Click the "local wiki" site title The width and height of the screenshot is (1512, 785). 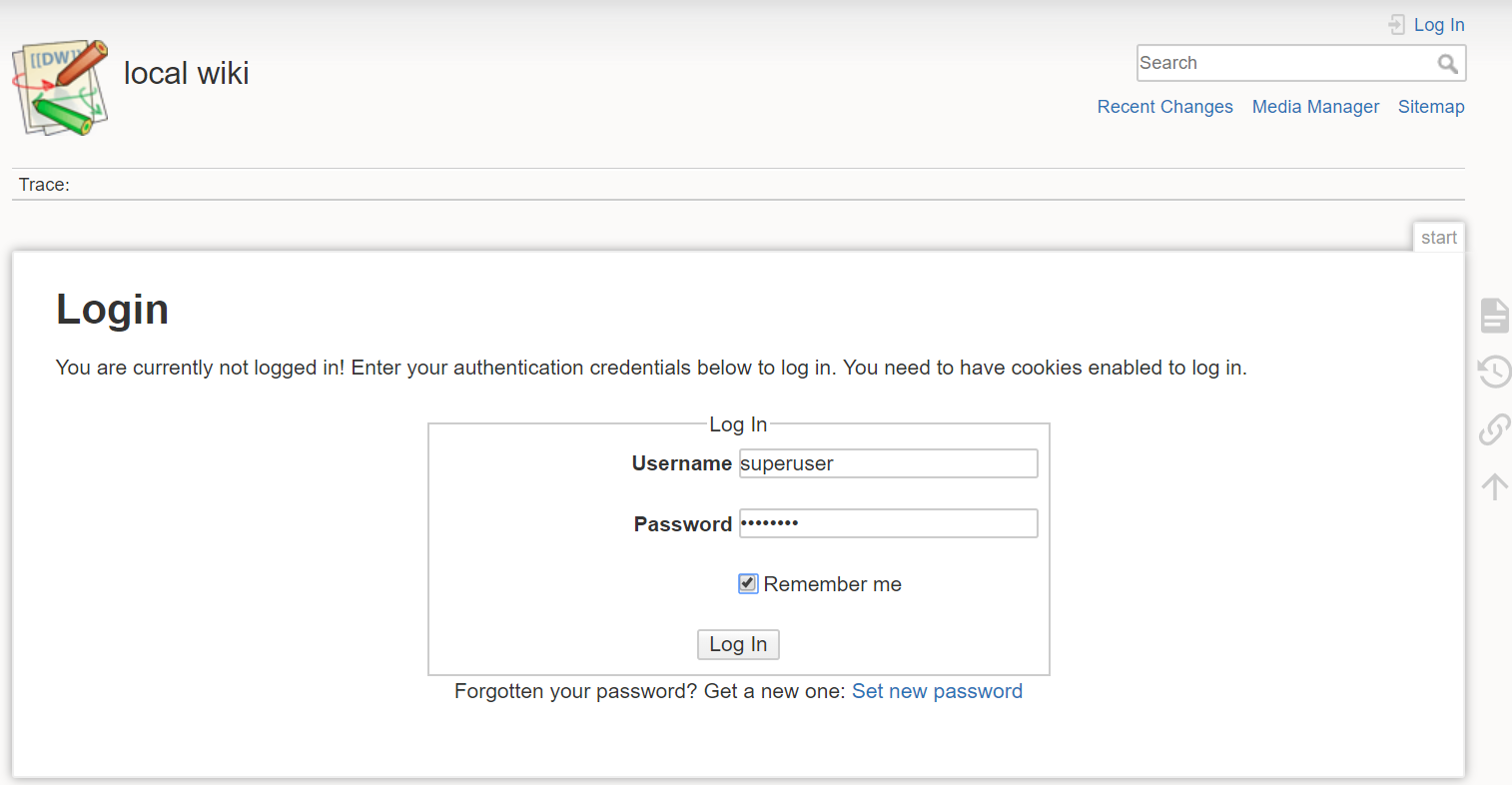pyautogui.click(x=186, y=73)
